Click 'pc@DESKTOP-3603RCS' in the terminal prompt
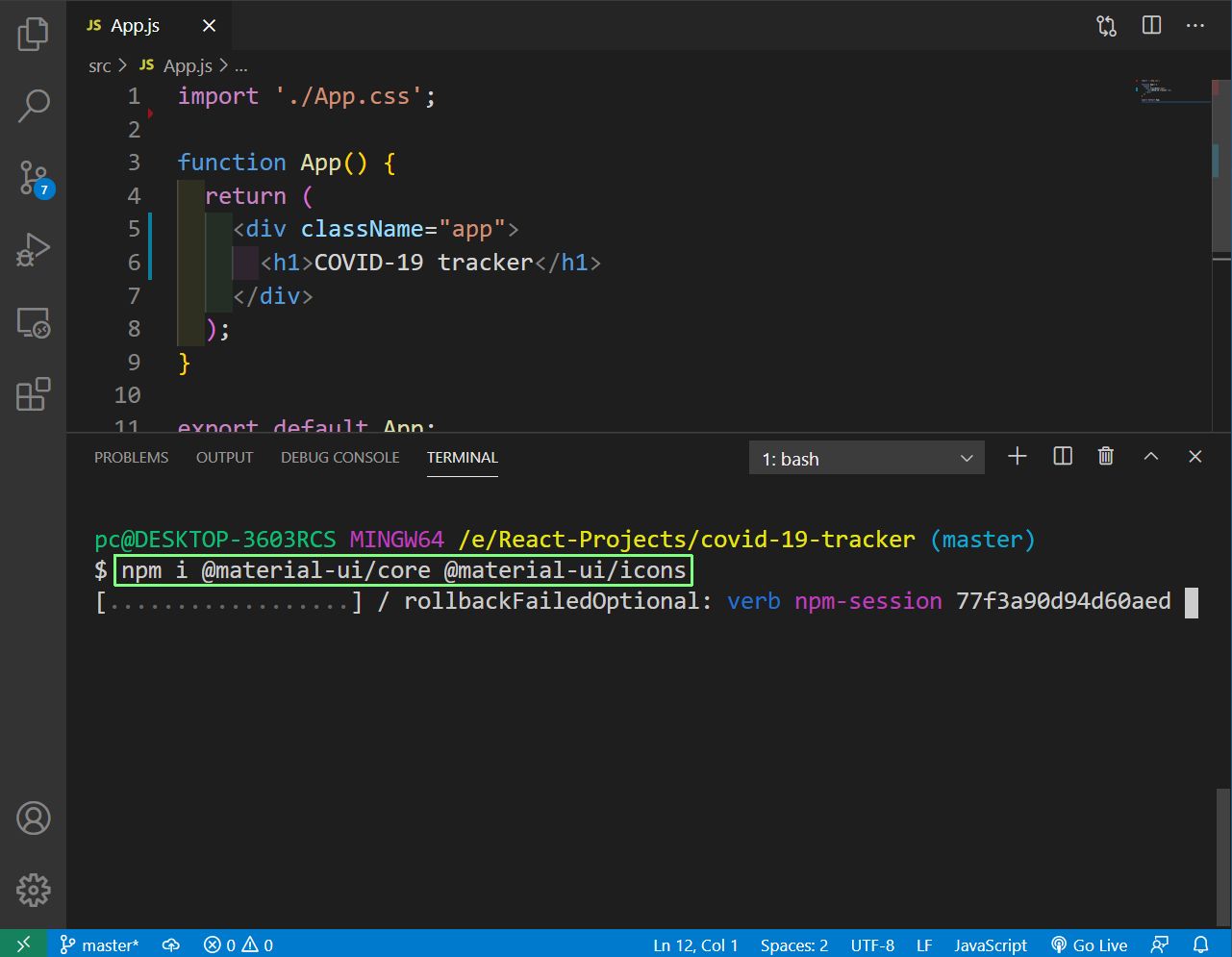The image size is (1232, 957). tap(215, 540)
